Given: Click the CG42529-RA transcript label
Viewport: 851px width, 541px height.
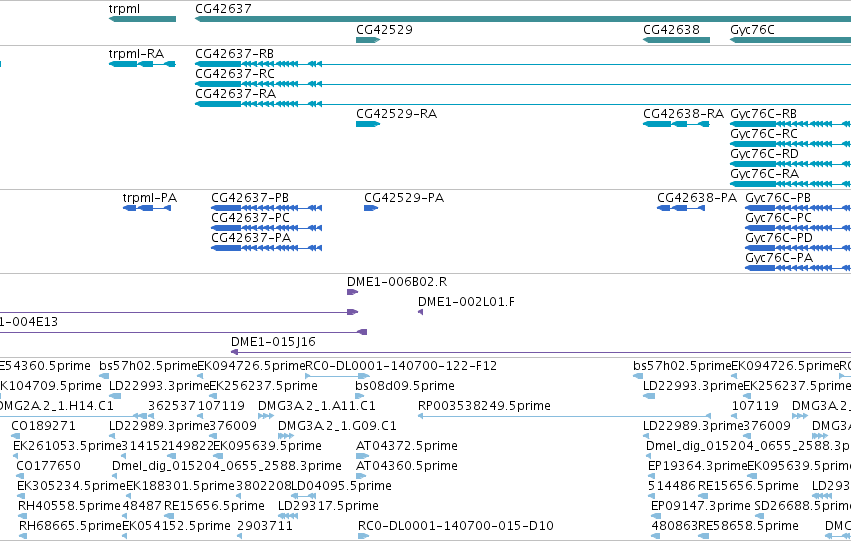Looking at the screenshot, I should [396, 113].
